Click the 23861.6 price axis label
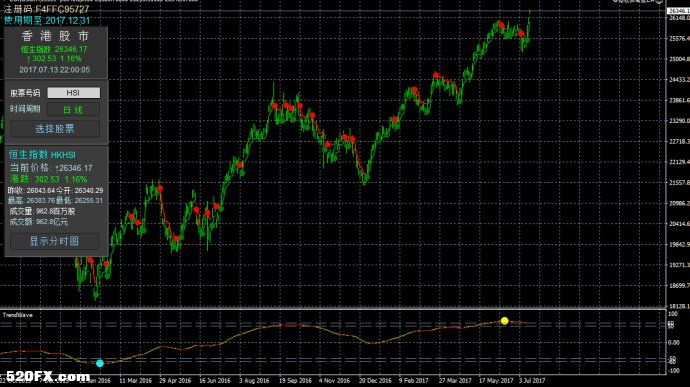The height and width of the screenshot is (387, 690). pos(679,100)
